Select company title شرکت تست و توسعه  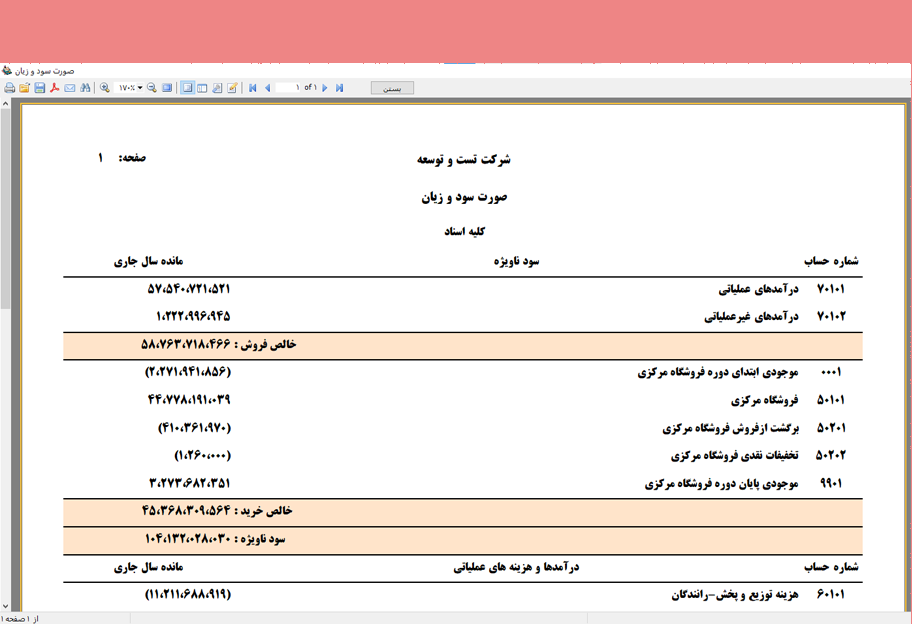click(x=464, y=159)
